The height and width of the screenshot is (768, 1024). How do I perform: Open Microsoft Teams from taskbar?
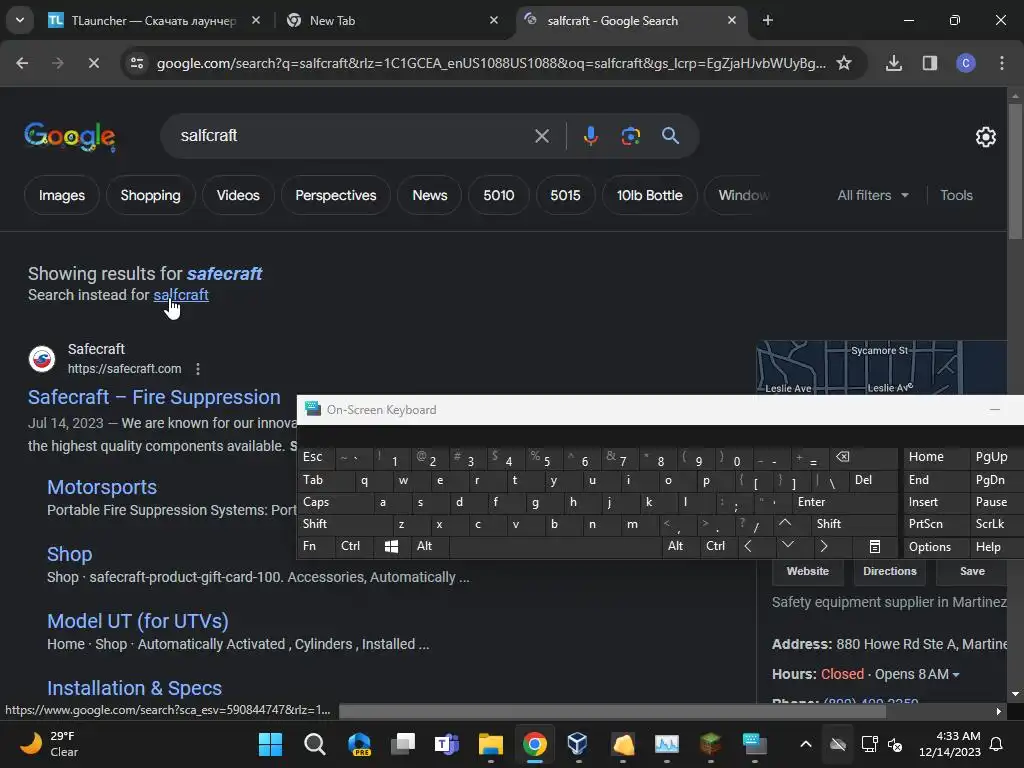click(447, 744)
